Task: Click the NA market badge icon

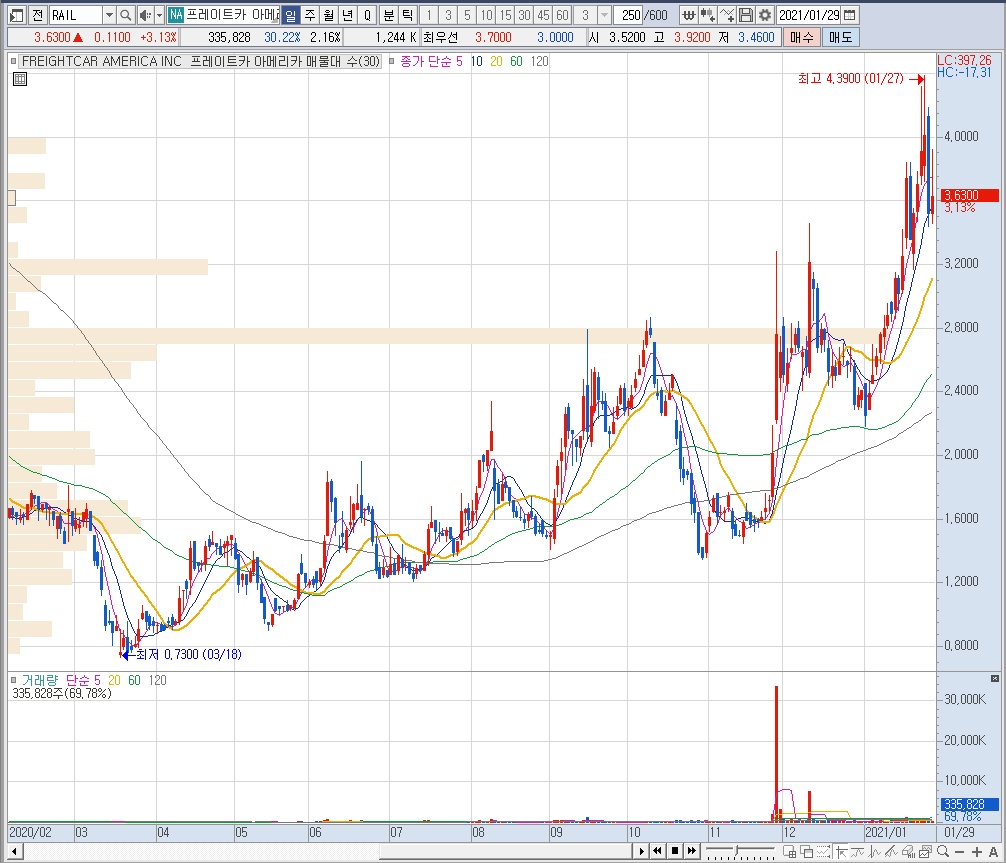Action: [176, 15]
